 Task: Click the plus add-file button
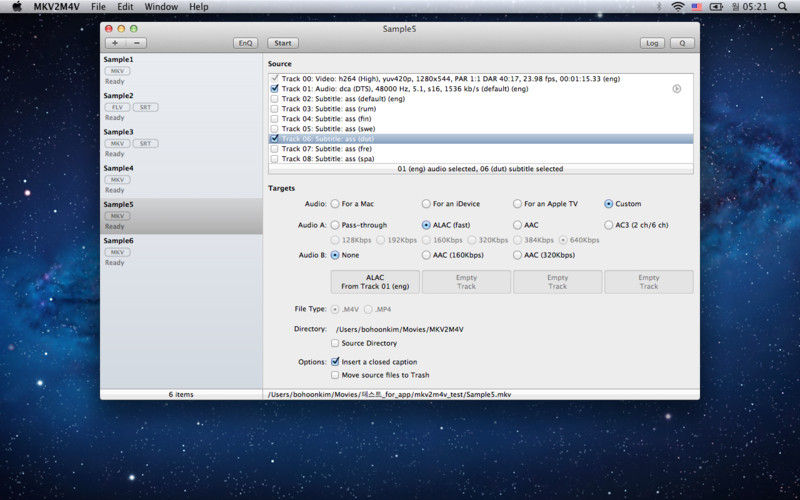point(115,43)
